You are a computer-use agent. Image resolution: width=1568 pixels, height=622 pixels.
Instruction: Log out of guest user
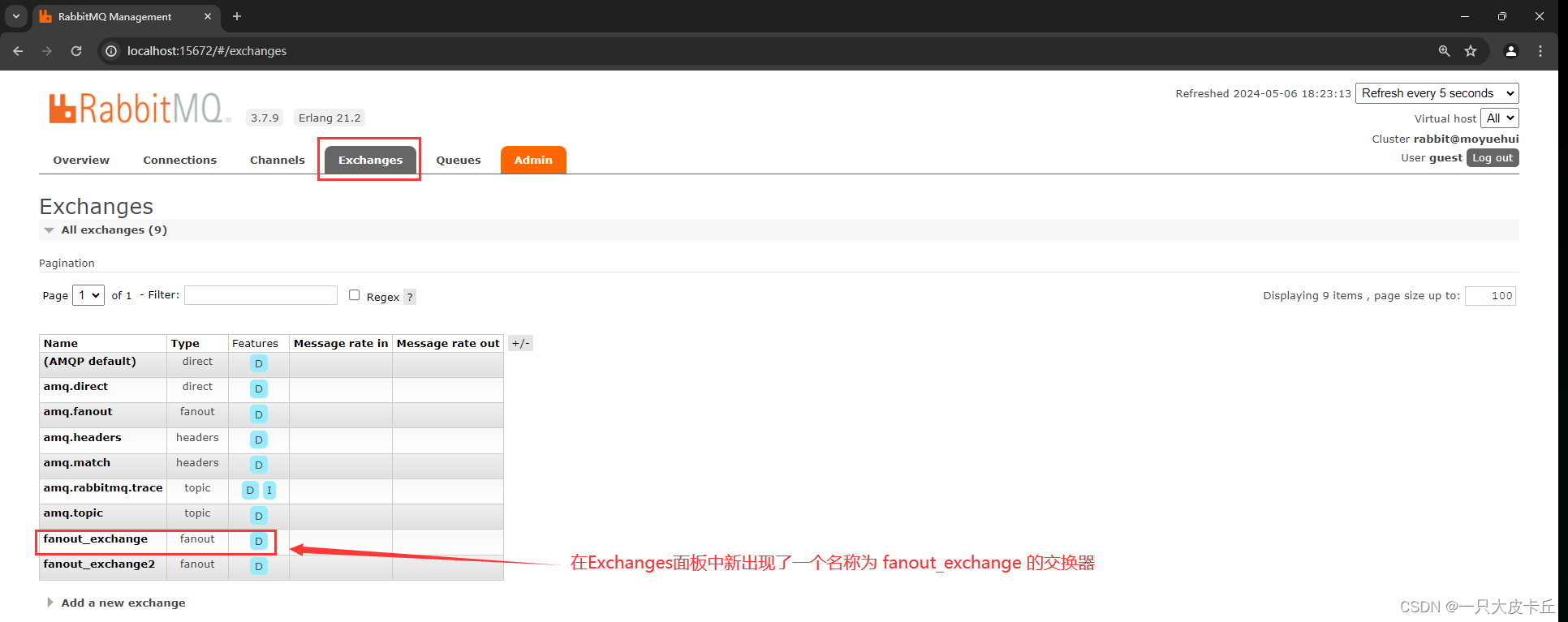click(x=1493, y=158)
